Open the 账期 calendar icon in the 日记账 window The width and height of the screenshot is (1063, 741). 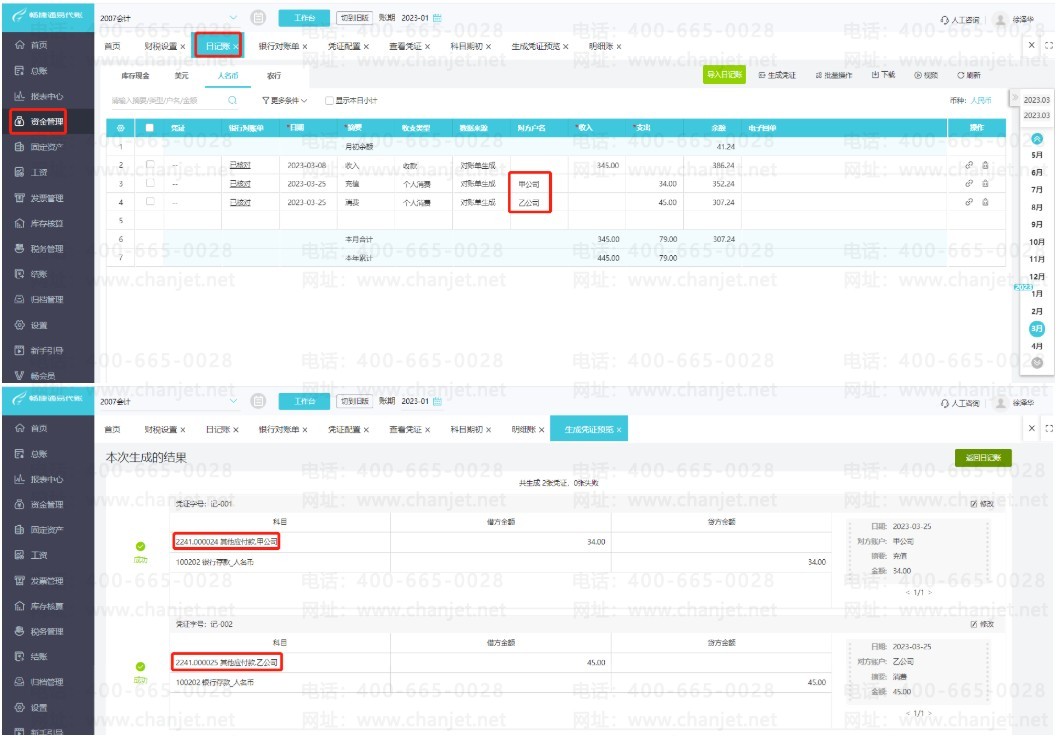click(x=437, y=18)
